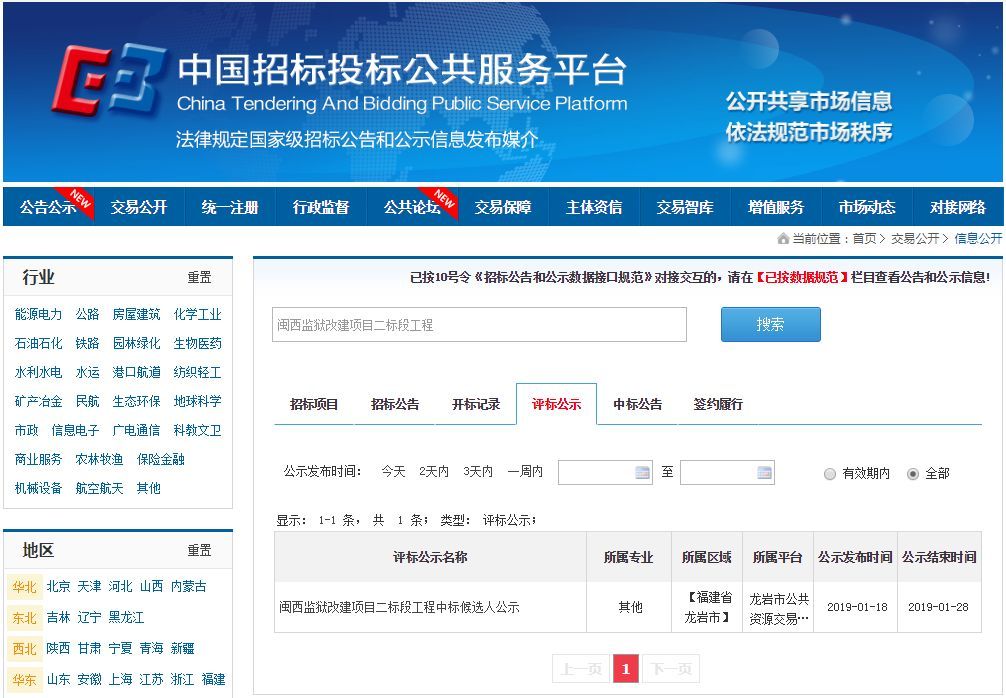This screenshot has height=698, width=1006.
Task: Click the 下一页 pagination button
Action: point(671,669)
